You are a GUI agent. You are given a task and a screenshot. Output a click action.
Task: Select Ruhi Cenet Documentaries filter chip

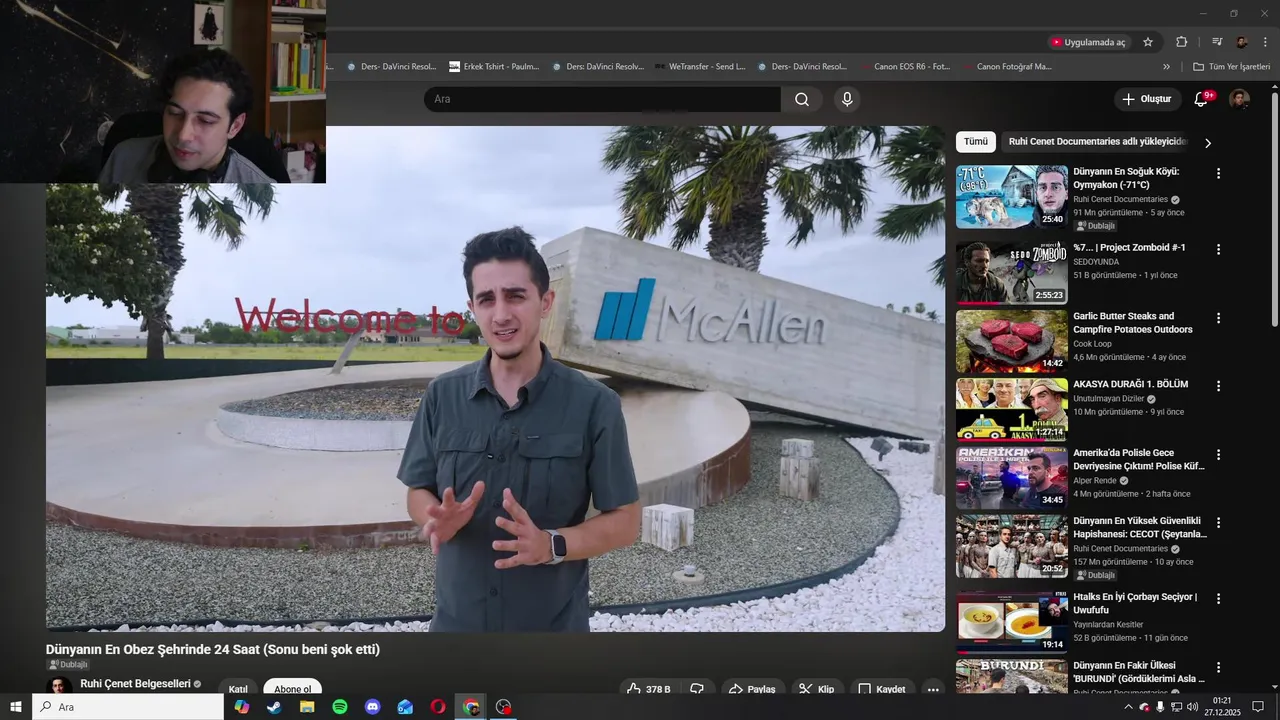coord(1097,142)
